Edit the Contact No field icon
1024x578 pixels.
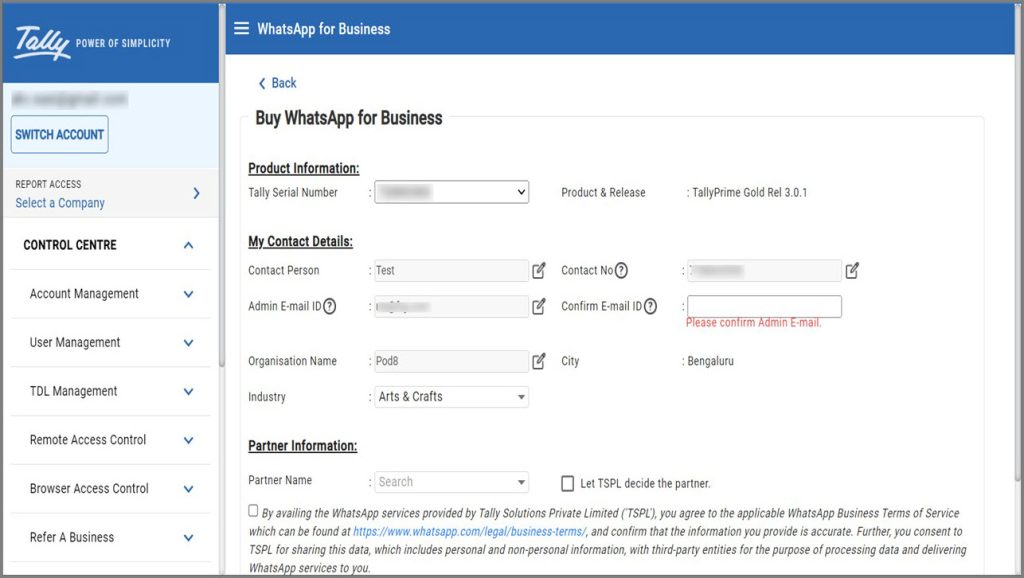point(852,270)
